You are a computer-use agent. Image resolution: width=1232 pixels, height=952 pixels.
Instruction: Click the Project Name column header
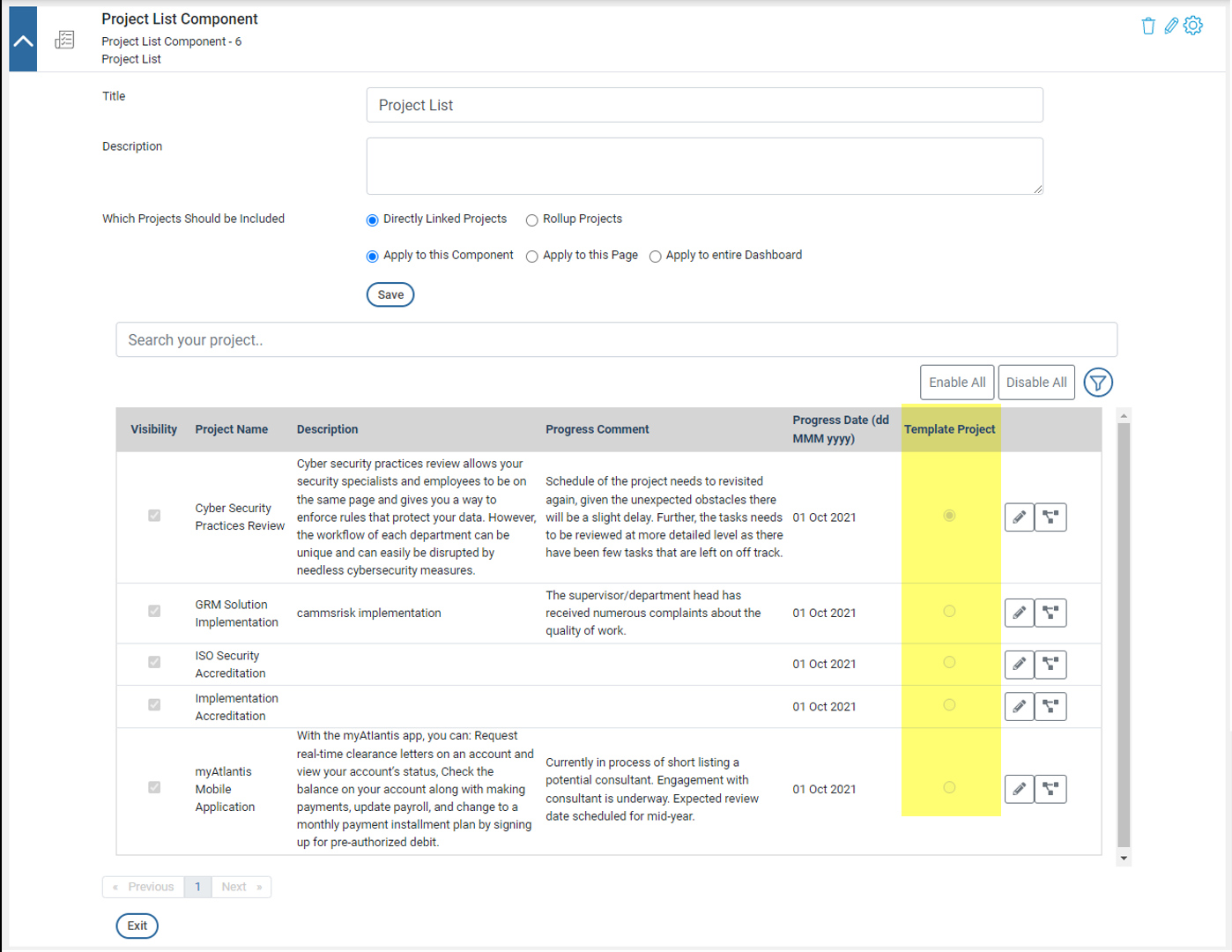[232, 429]
